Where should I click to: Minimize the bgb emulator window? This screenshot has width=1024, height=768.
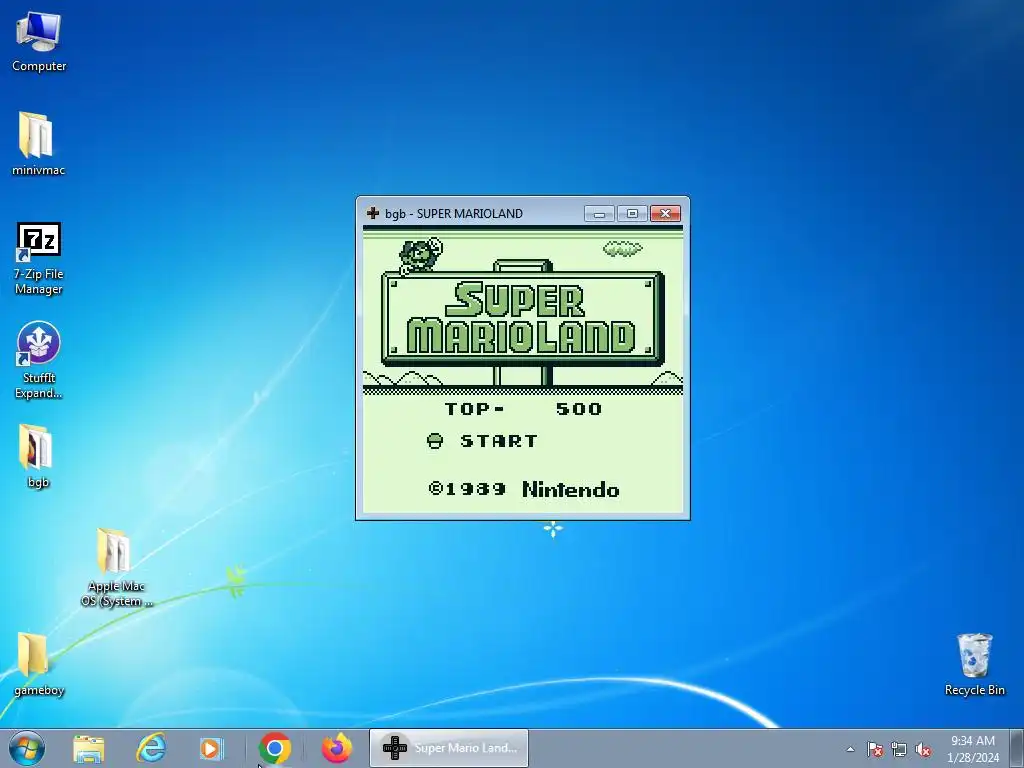[x=599, y=214]
